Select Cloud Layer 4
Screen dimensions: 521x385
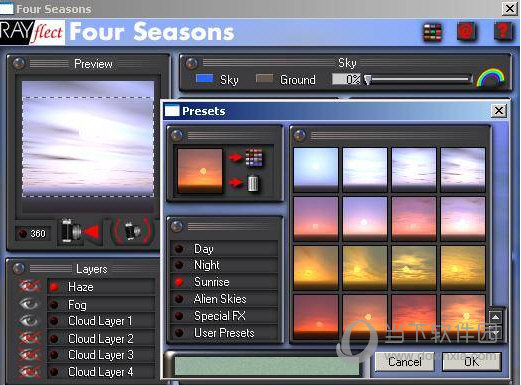(x=101, y=371)
